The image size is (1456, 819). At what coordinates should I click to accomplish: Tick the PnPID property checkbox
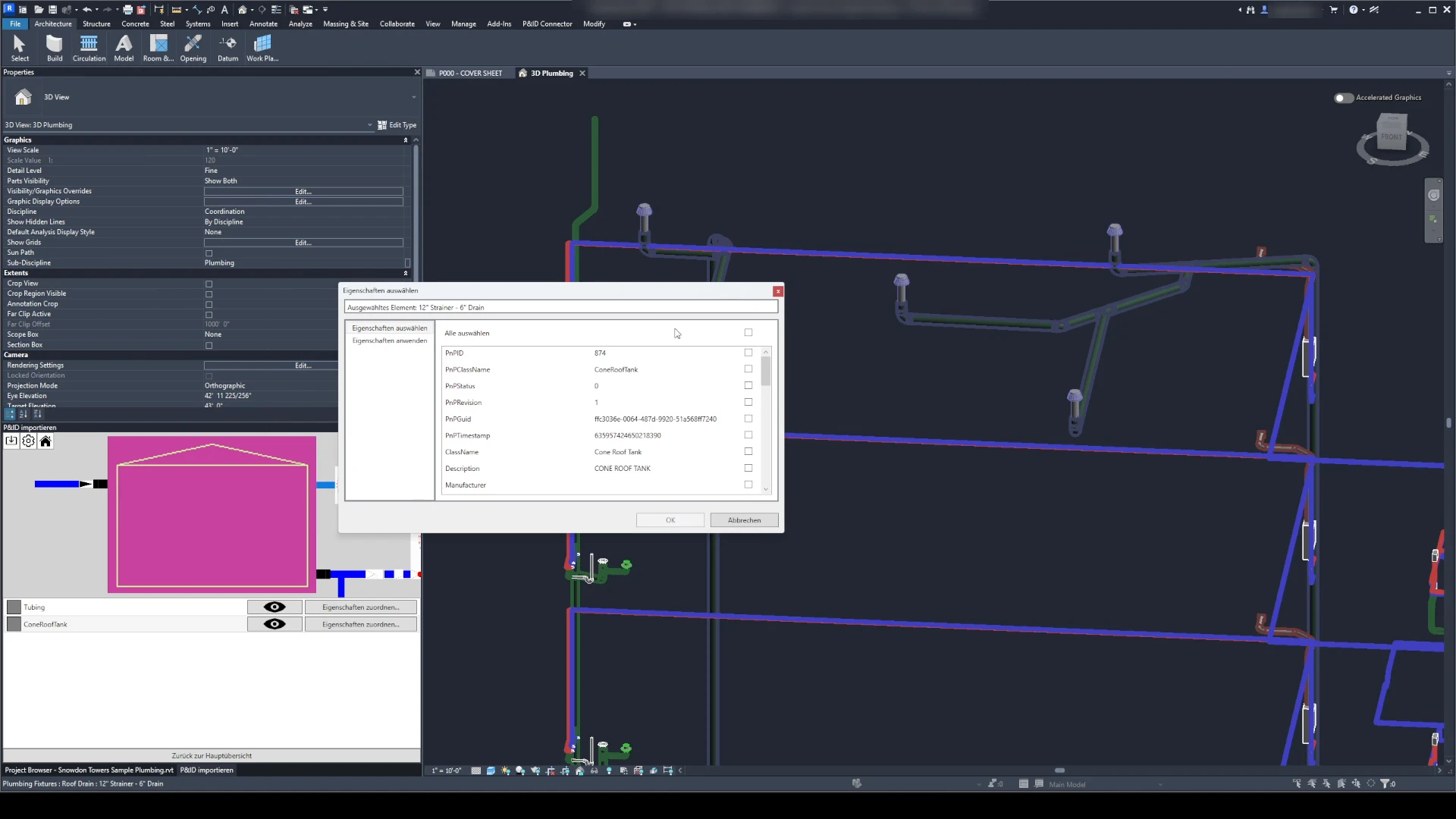pyautogui.click(x=748, y=353)
